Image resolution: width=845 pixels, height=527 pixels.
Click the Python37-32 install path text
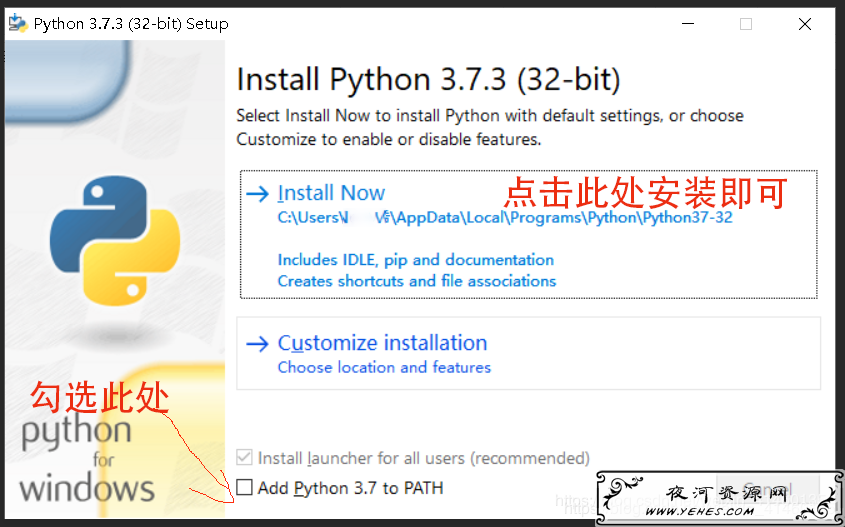[x=505, y=218]
